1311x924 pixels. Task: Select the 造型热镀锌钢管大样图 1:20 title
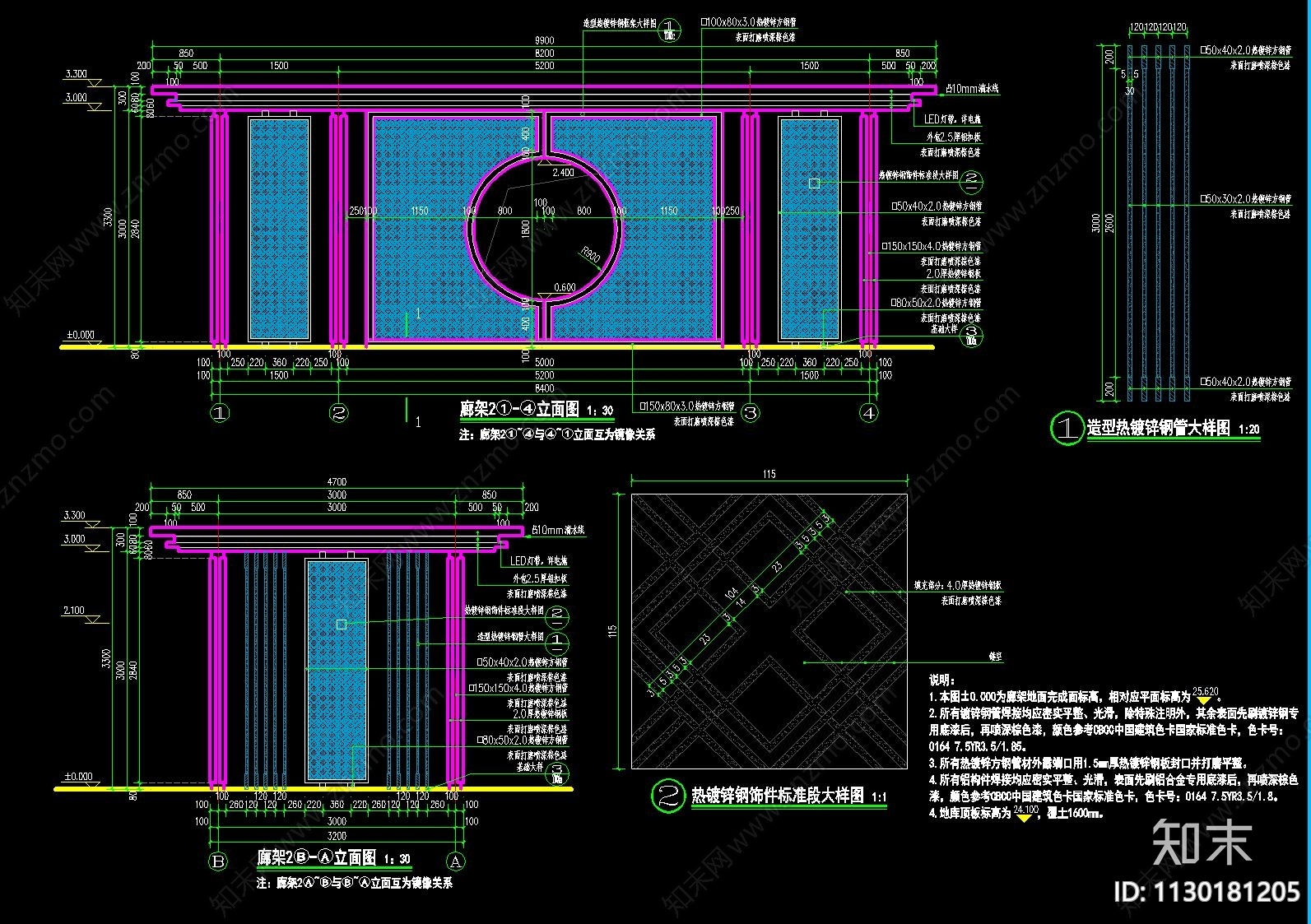click(x=1173, y=428)
